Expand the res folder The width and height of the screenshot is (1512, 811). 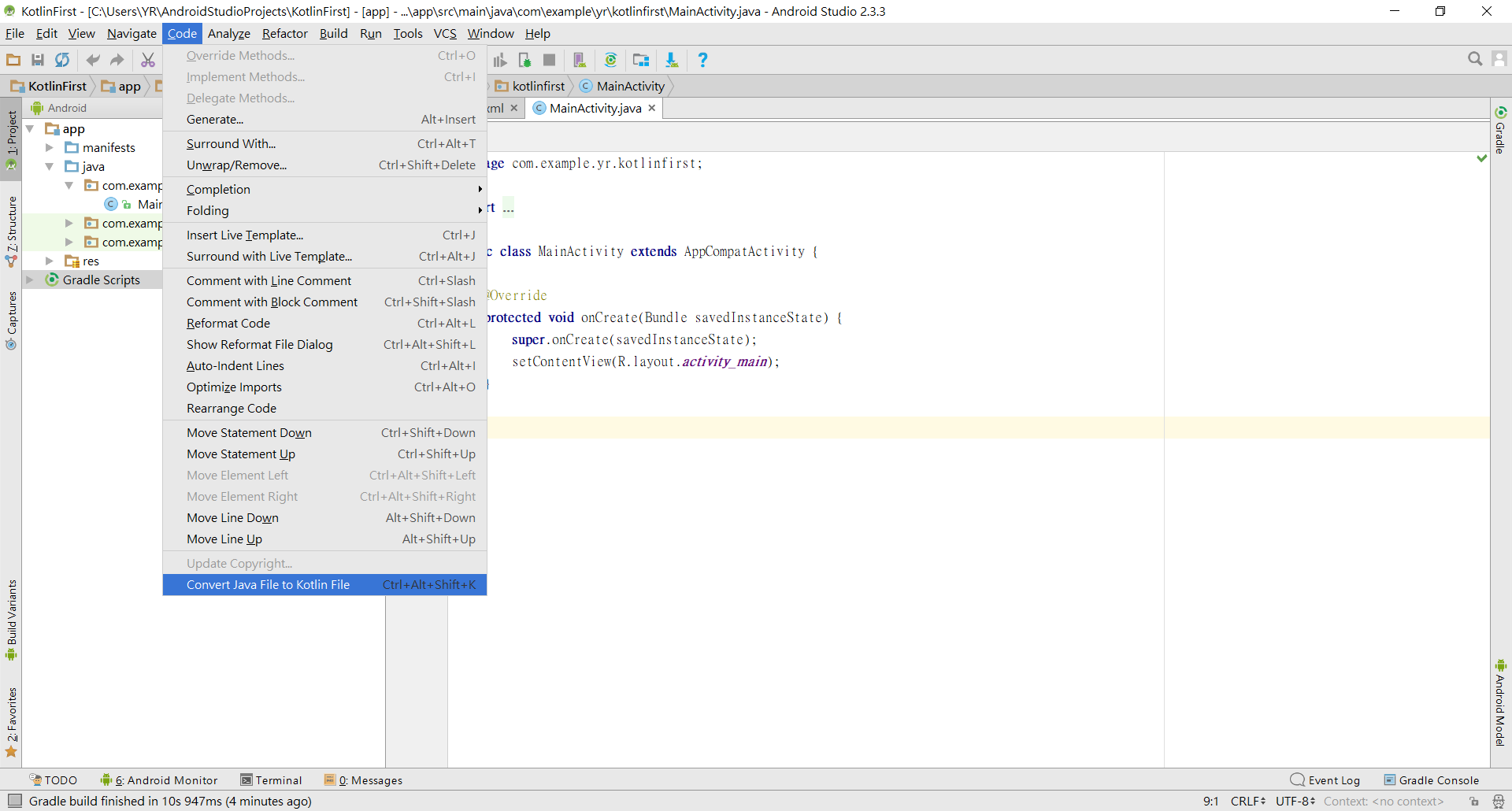coord(50,261)
